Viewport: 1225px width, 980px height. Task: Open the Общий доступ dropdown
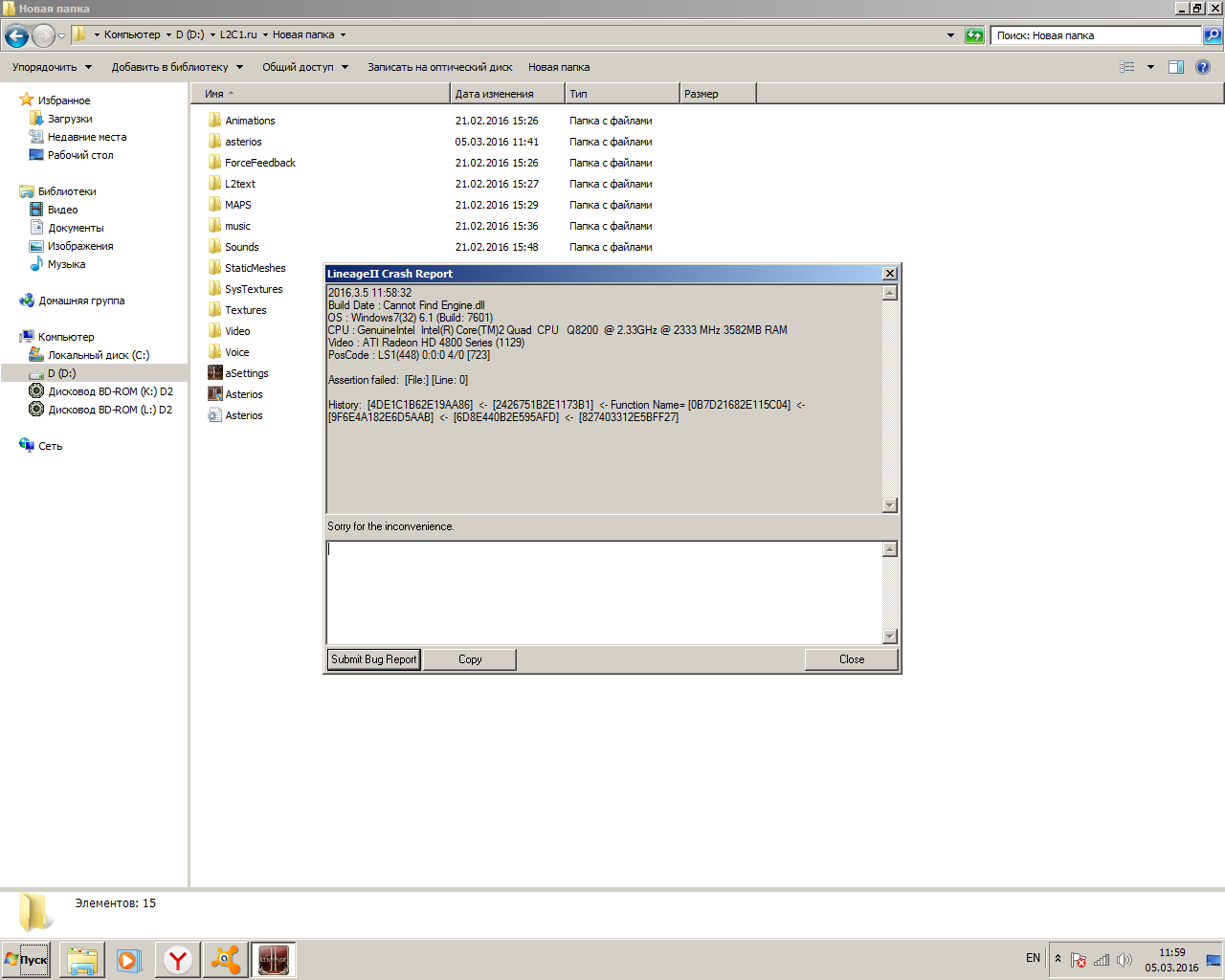(x=305, y=67)
